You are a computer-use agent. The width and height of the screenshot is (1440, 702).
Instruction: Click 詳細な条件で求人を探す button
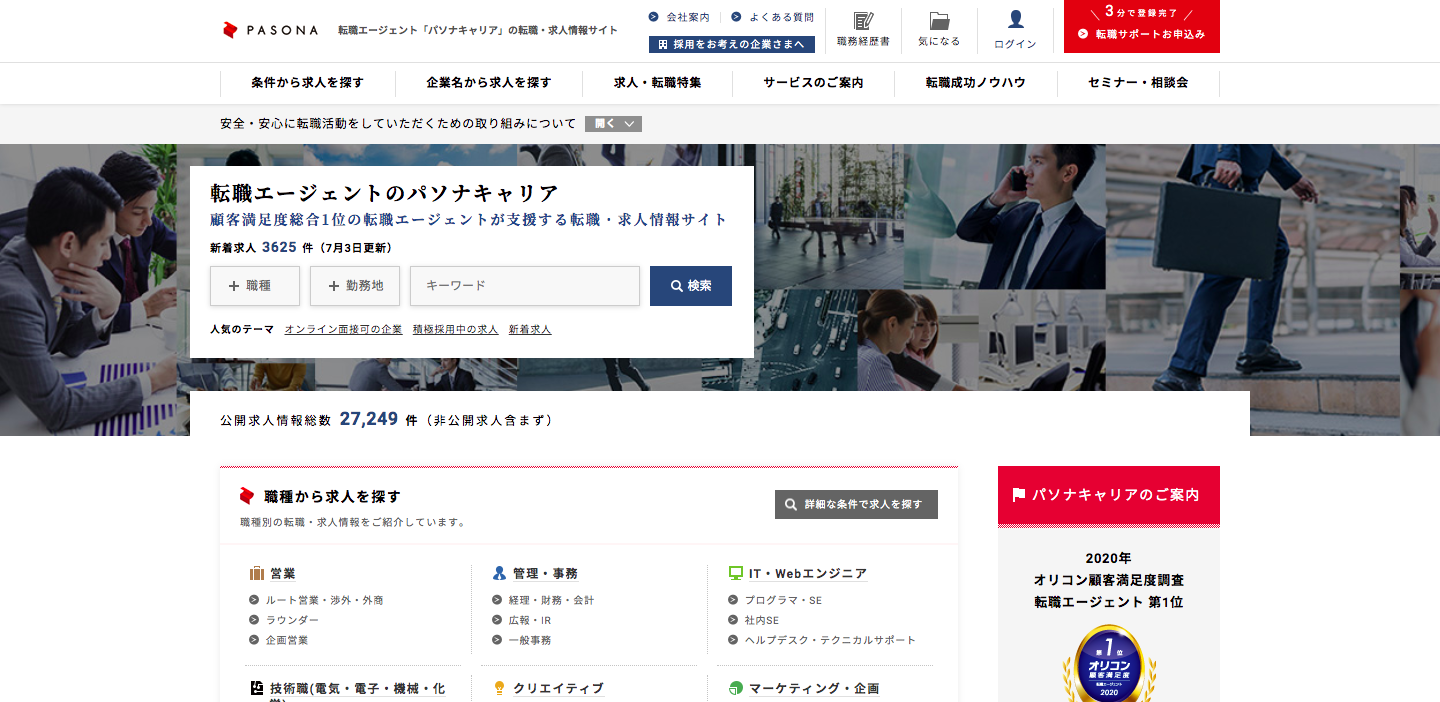point(856,505)
